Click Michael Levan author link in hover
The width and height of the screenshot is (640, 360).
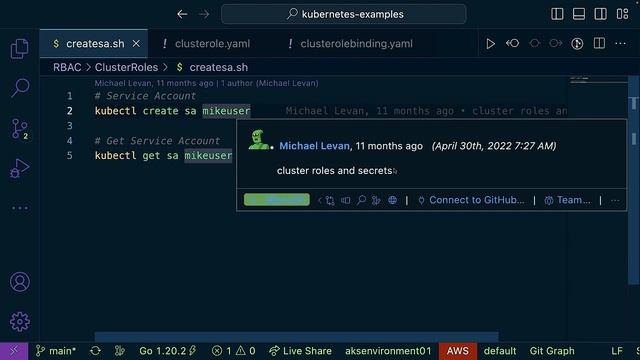pos(314,146)
